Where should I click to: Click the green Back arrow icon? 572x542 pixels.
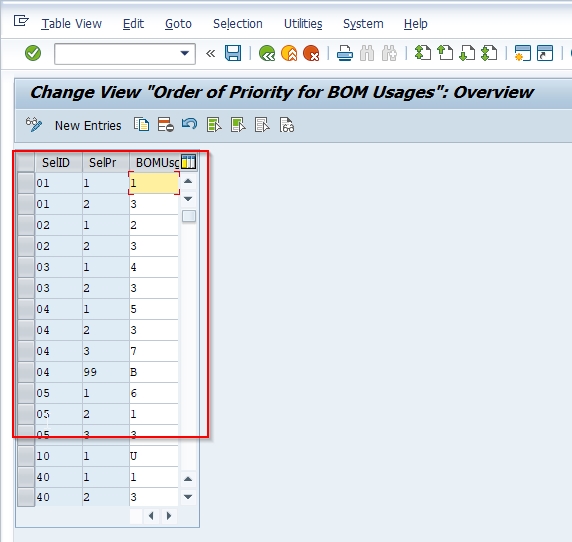(267, 53)
